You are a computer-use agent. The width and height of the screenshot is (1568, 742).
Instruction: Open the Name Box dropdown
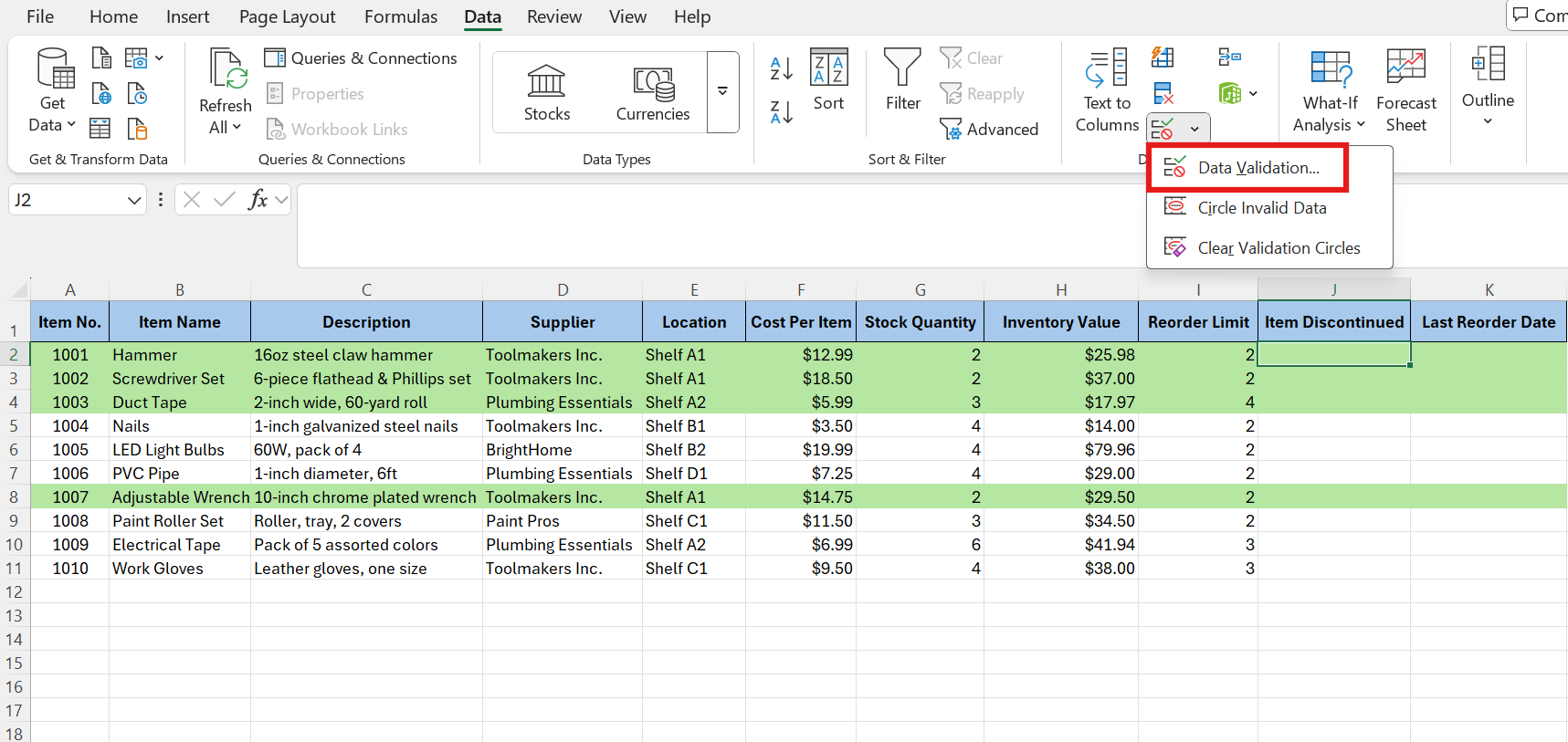coord(134,200)
